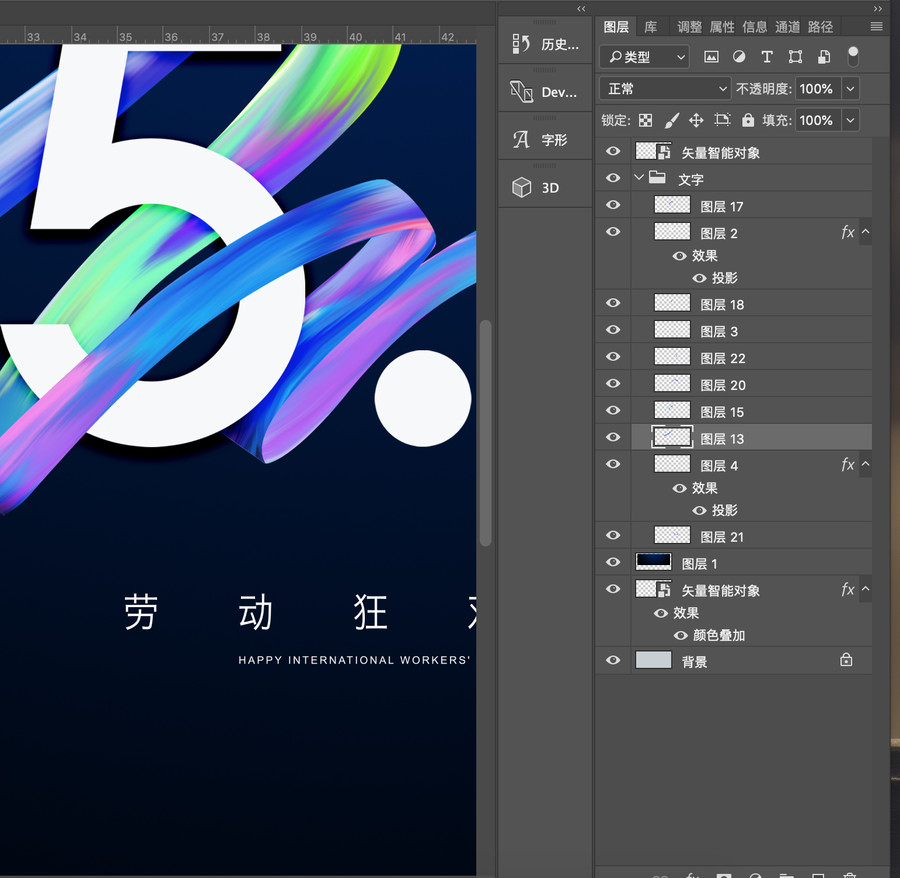Open the Glyphs (字形) panel icon

coord(522,139)
